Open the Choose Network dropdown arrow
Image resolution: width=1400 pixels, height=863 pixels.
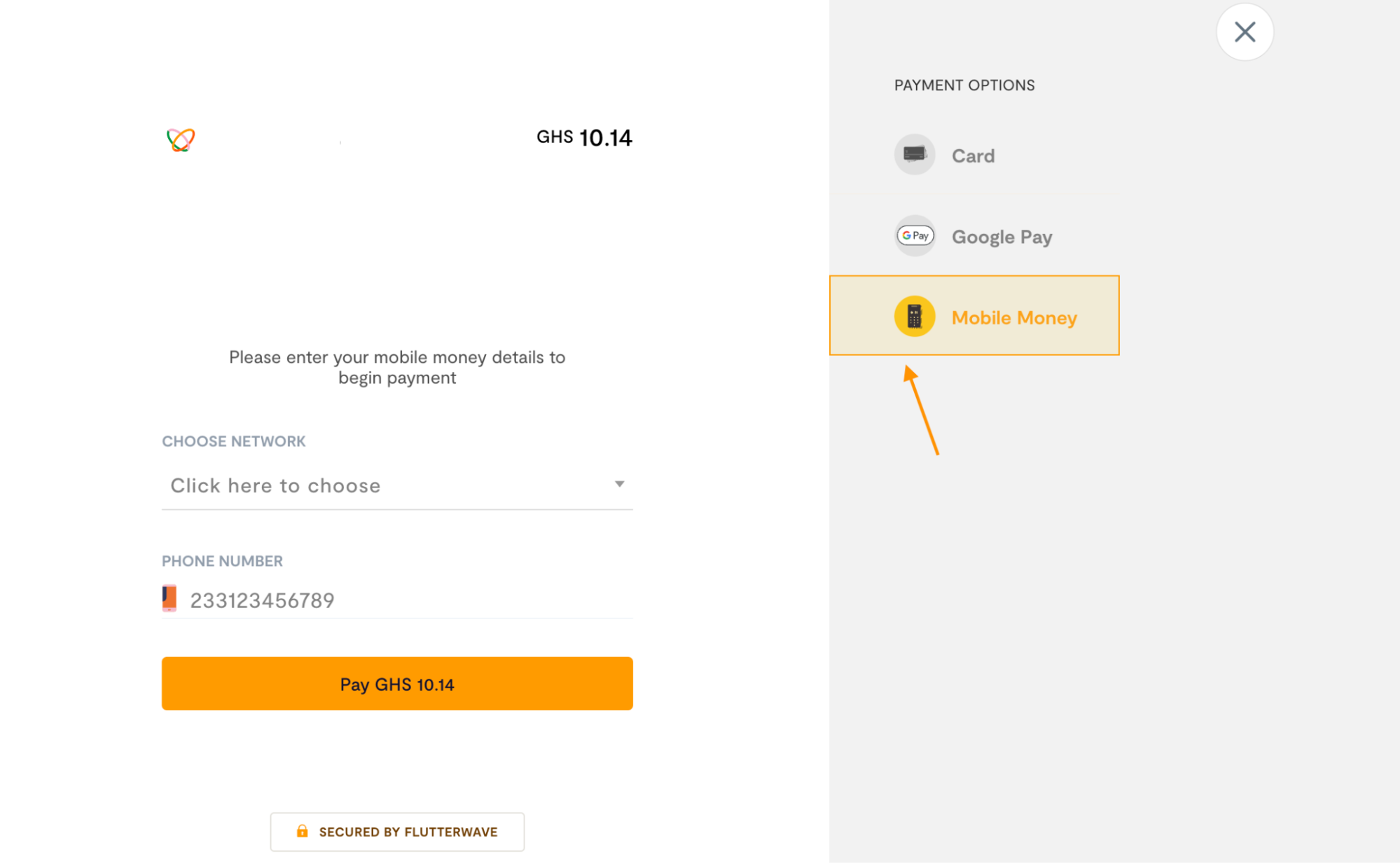point(619,484)
